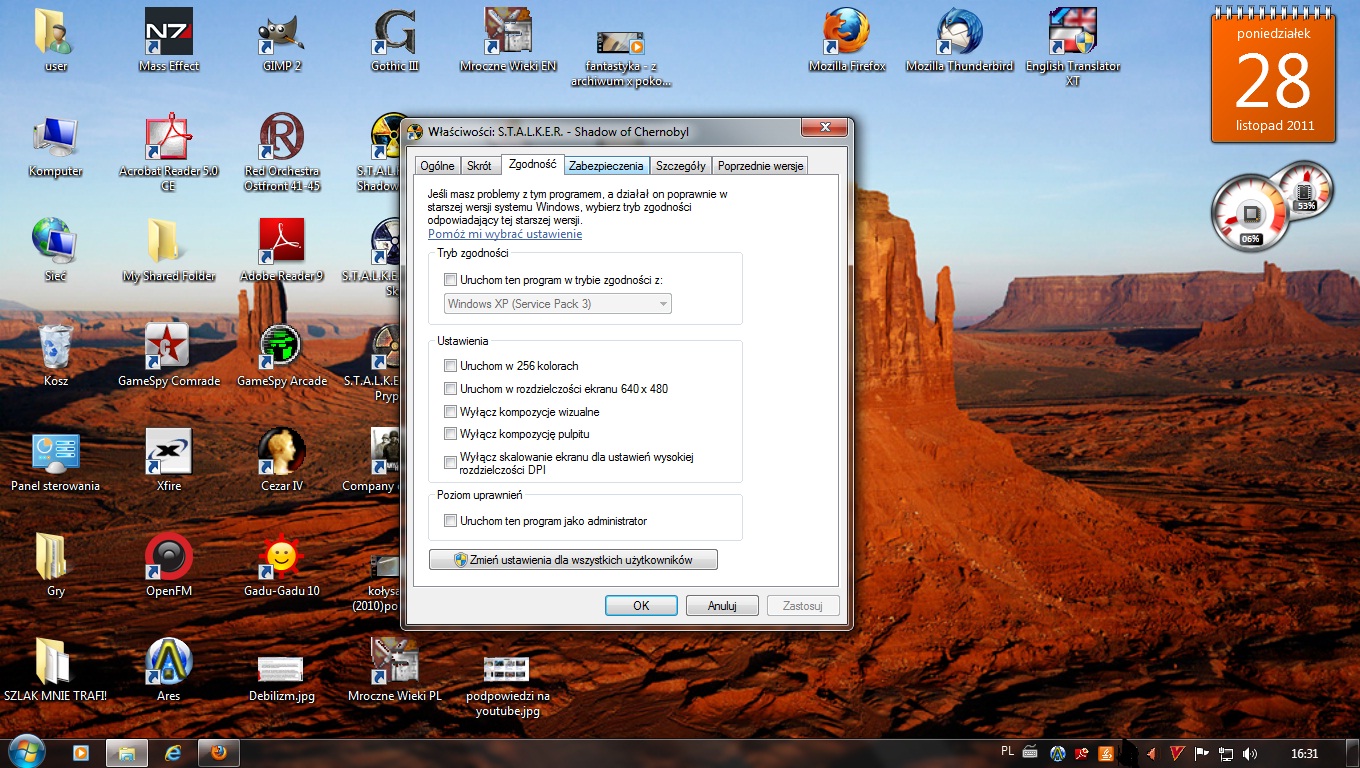Launch Gadu-Gadu 10 desktop shortcut

click(282, 565)
